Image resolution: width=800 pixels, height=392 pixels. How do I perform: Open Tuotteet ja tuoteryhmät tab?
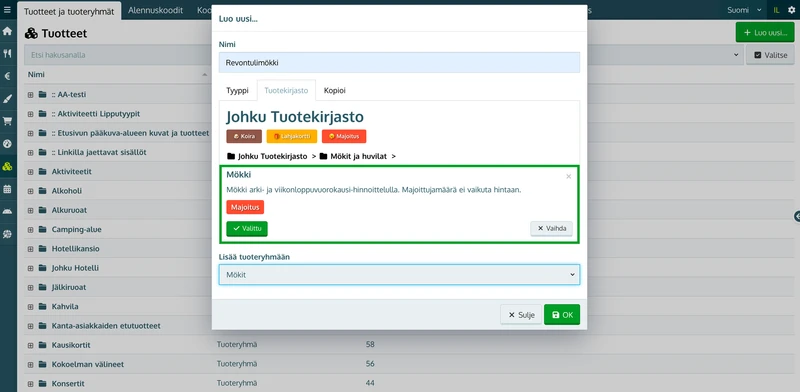tap(69, 10)
